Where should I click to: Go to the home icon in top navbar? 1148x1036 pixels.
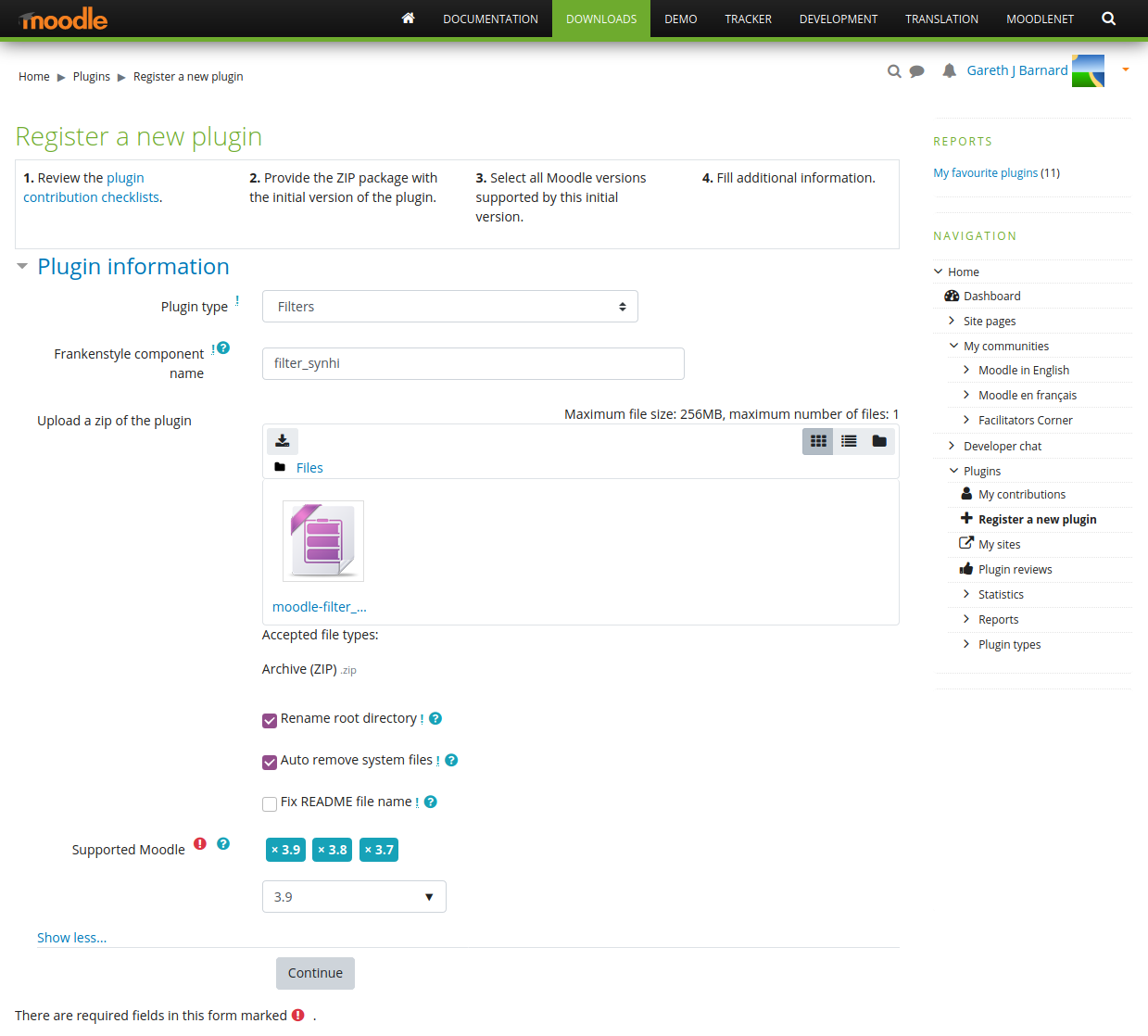click(408, 19)
